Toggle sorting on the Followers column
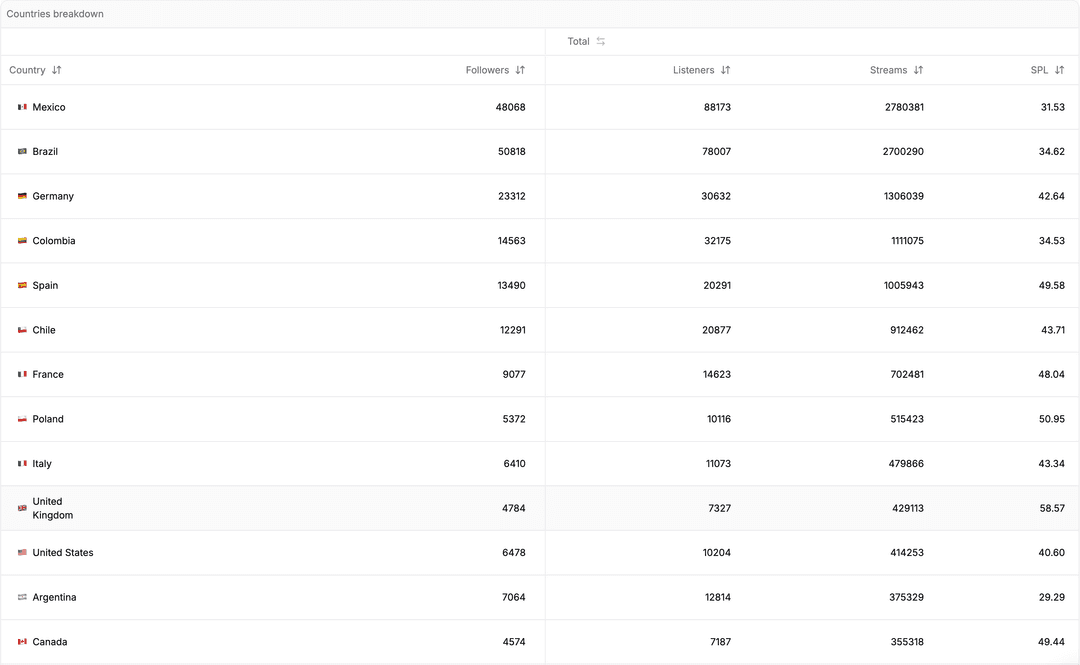 [x=520, y=70]
